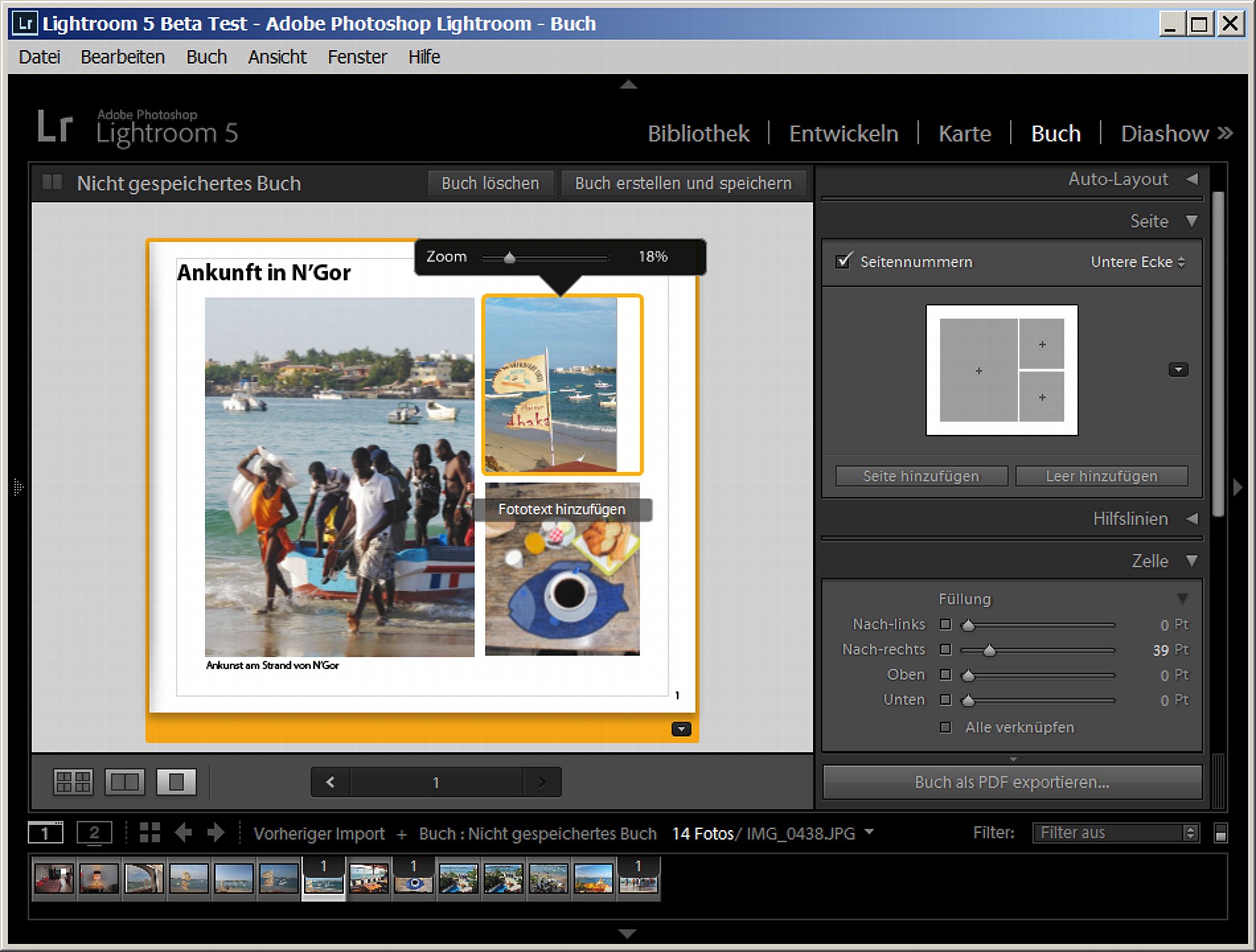Hide the right panel group
The width and height of the screenshot is (1256, 952).
click(x=1238, y=487)
